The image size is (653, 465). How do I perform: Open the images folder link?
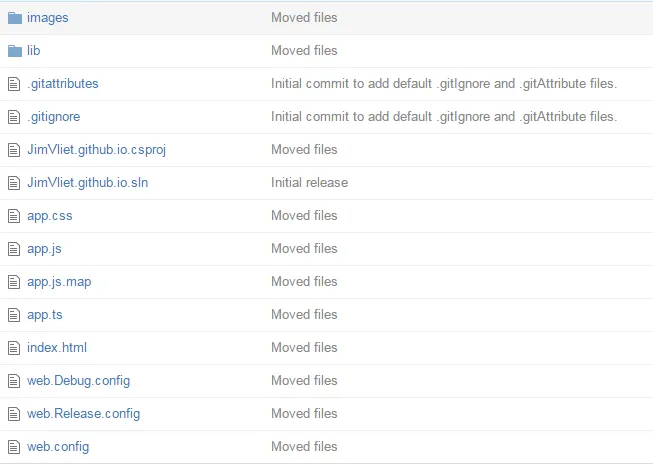click(x=48, y=18)
